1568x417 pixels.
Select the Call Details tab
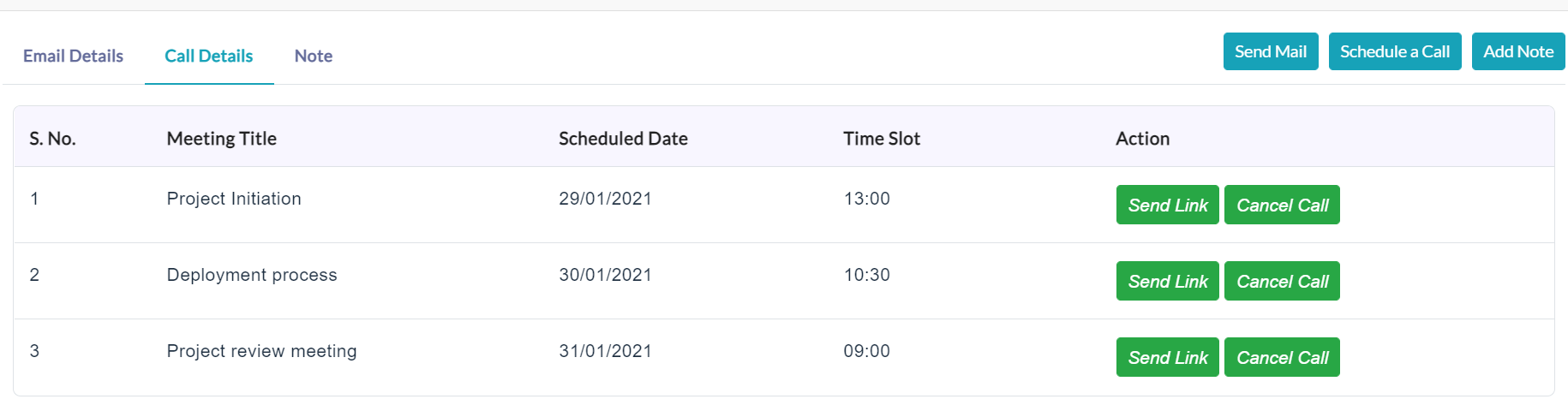[209, 56]
